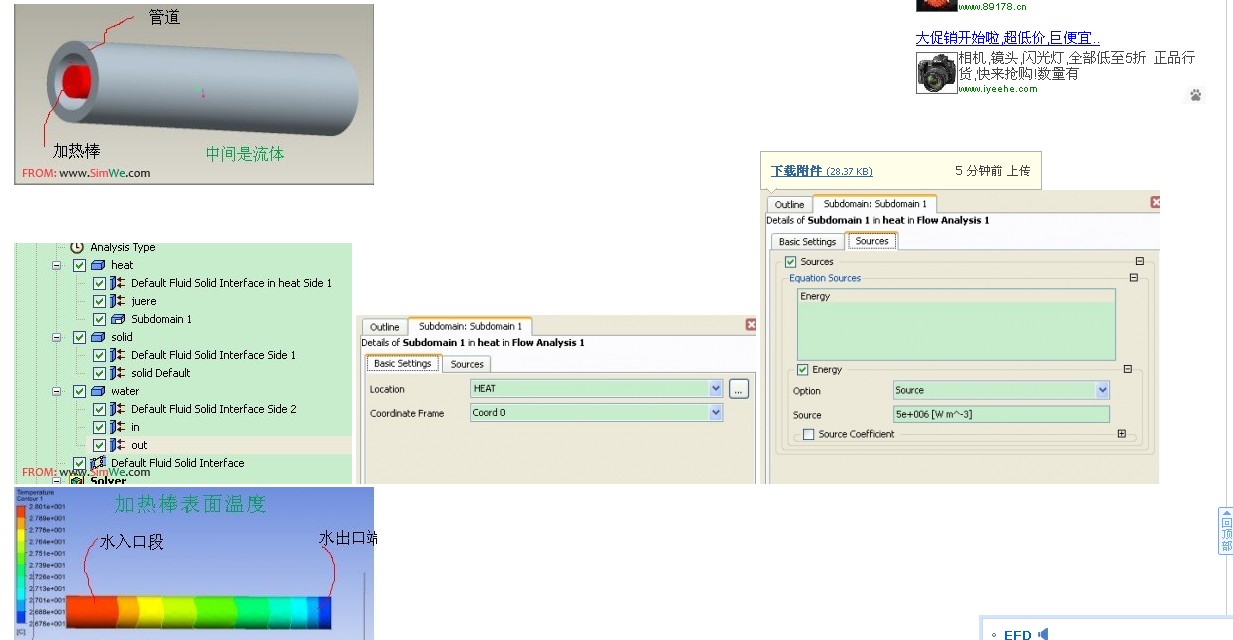Screen dimensions: 1233x640
Task: Click the Analysis Type clock icon
Action: [77, 247]
